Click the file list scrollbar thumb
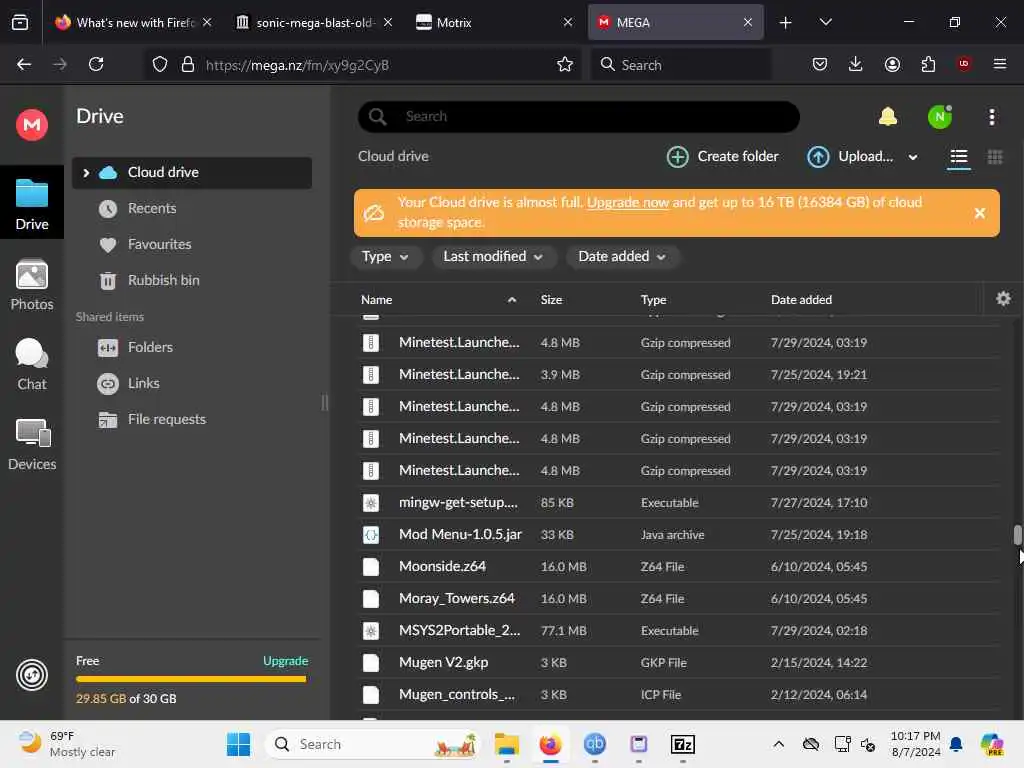This screenshot has width=1024, height=768. (x=1017, y=535)
